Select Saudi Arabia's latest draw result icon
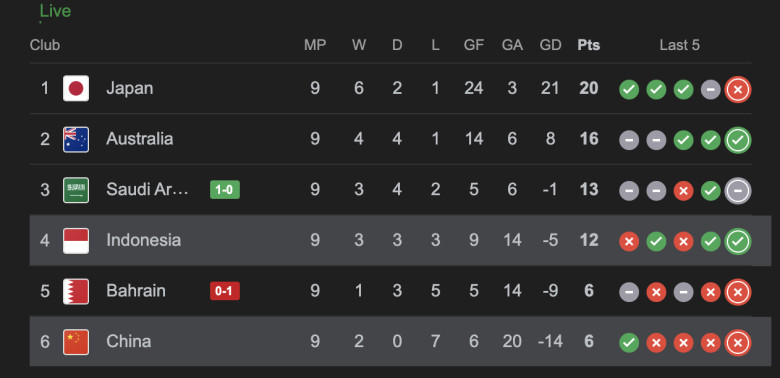This screenshot has height=378, width=780. (738, 191)
